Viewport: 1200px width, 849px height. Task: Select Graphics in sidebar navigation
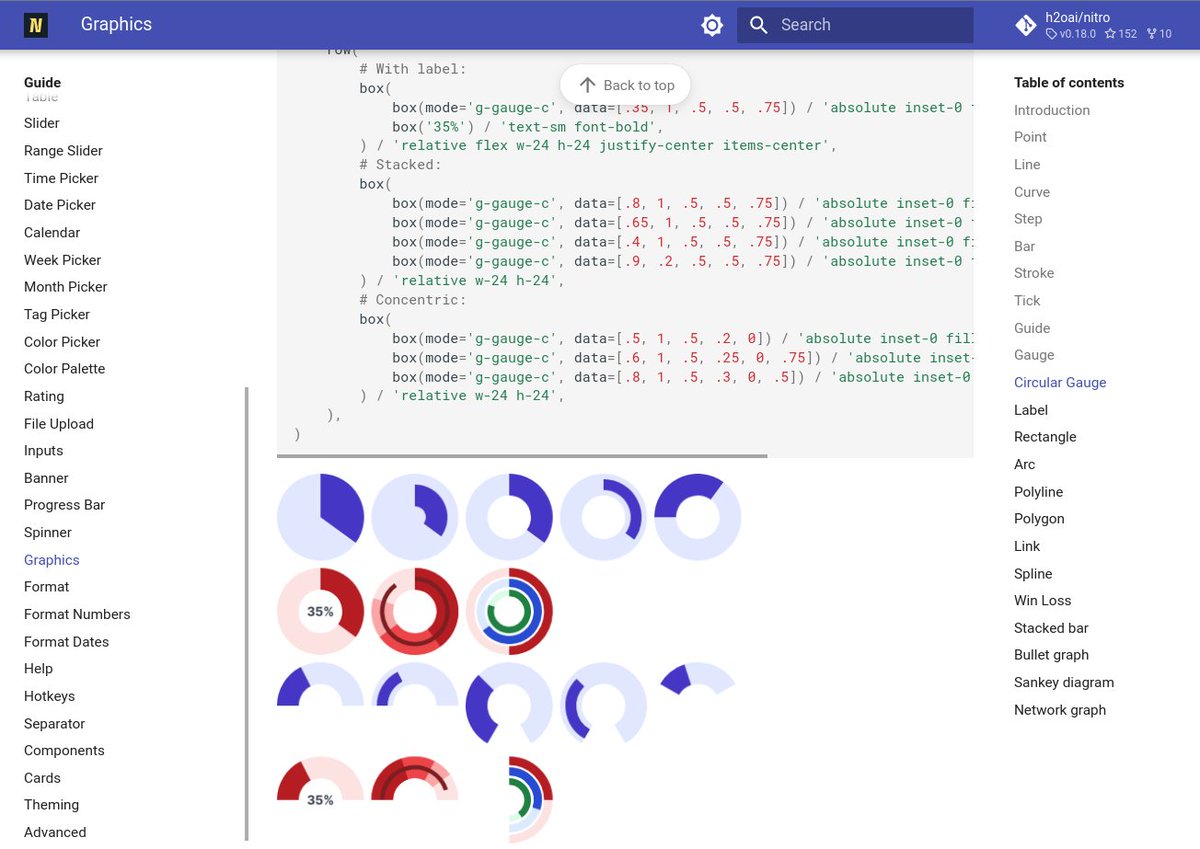click(x=52, y=560)
